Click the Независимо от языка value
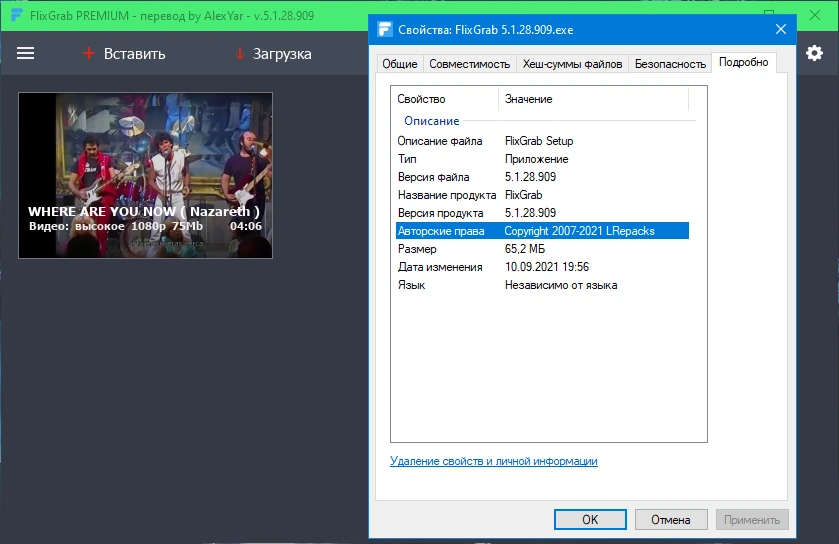Image resolution: width=839 pixels, height=544 pixels. coord(561,285)
